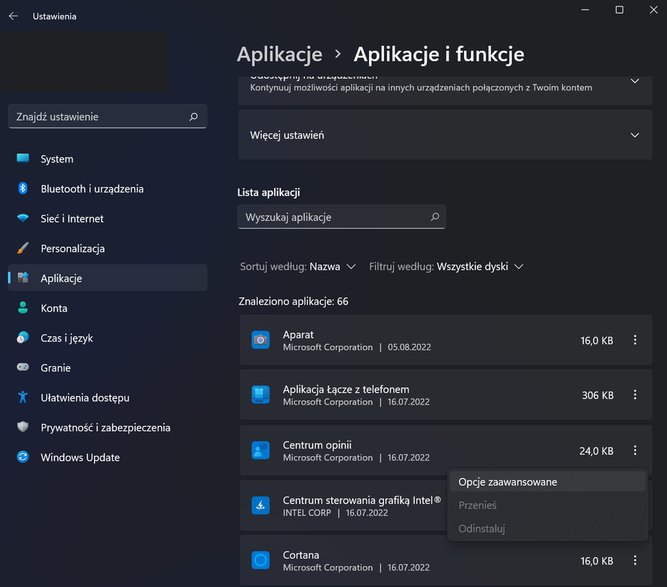Open three-dot menu for Aparat
The height and width of the screenshot is (587, 667).
[x=635, y=340]
